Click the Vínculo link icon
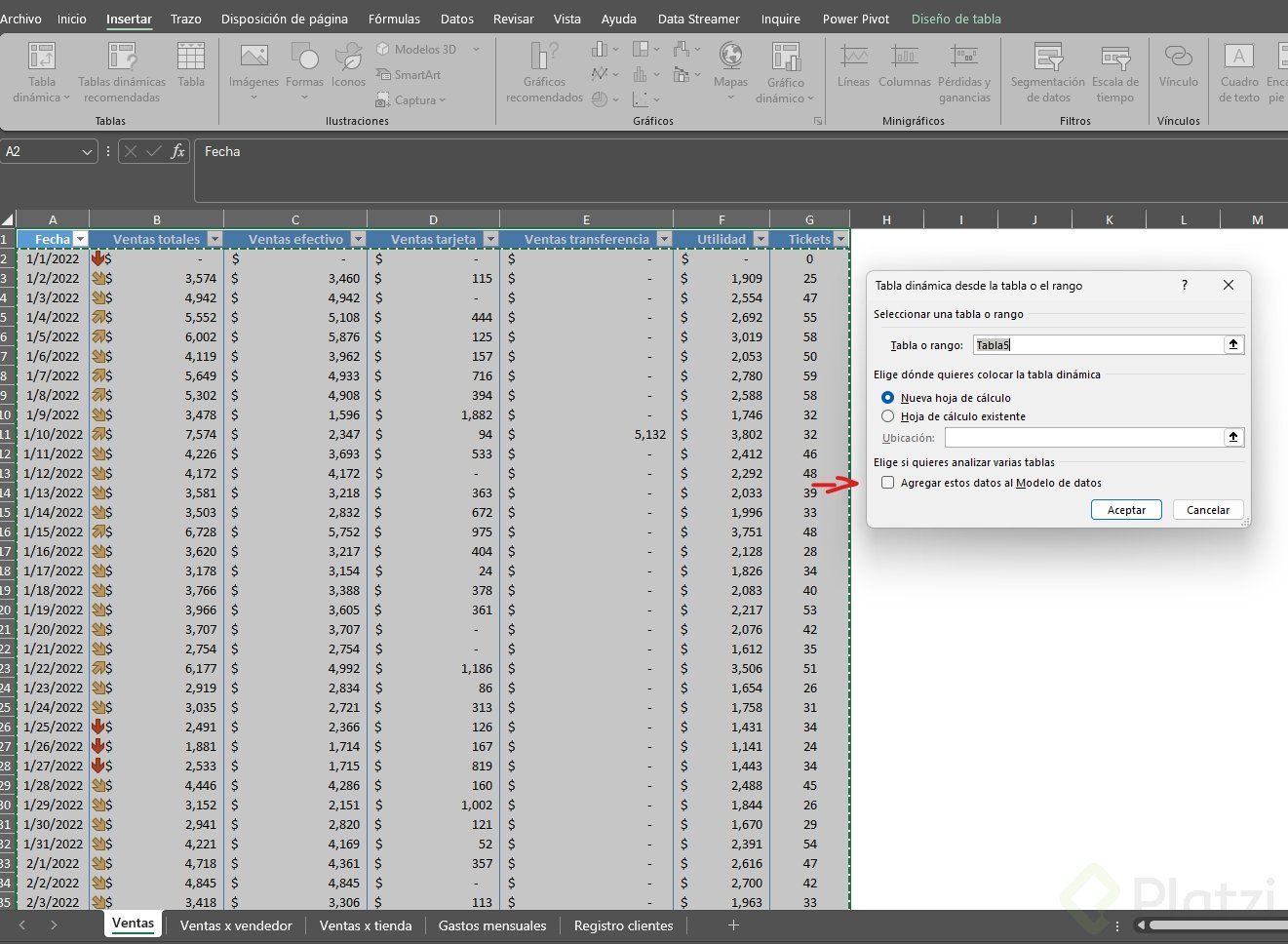The height and width of the screenshot is (944, 1288). [x=1178, y=57]
